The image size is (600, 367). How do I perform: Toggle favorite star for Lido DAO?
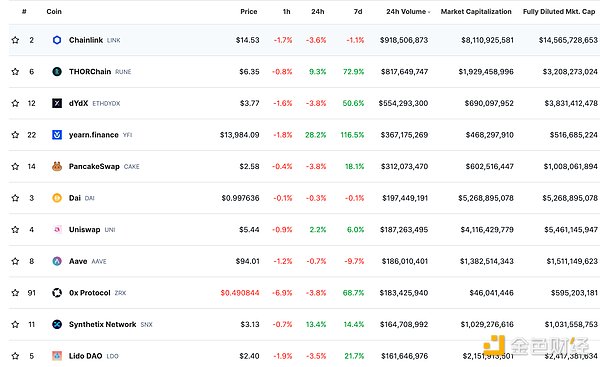pyautogui.click(x=15, y=356)
